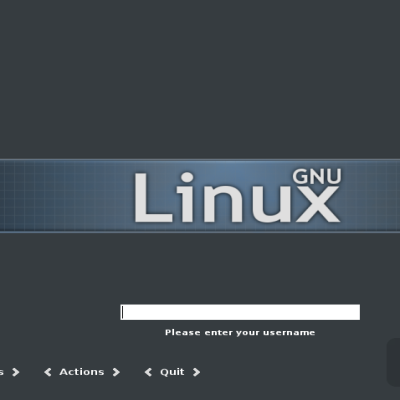This screenshot has height=400, width=400.
Task: Open the Actions menu
Action: pyautogui.click(x=82, y=372)
